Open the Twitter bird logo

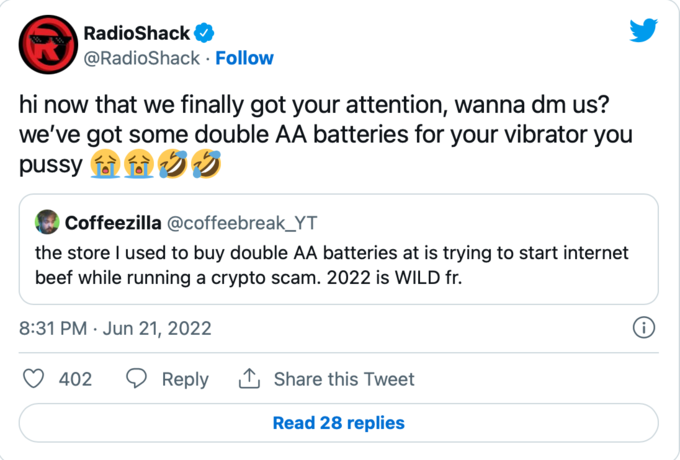pos(643,31)
